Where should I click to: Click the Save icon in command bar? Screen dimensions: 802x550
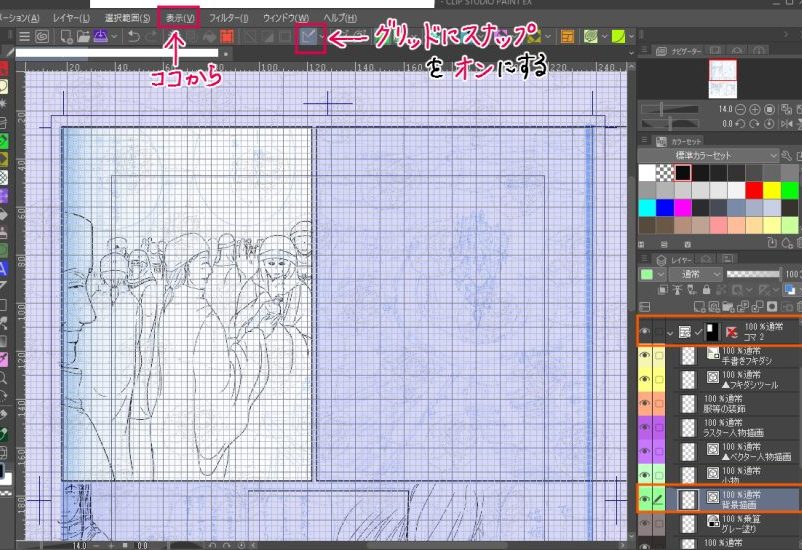[101, 37]
